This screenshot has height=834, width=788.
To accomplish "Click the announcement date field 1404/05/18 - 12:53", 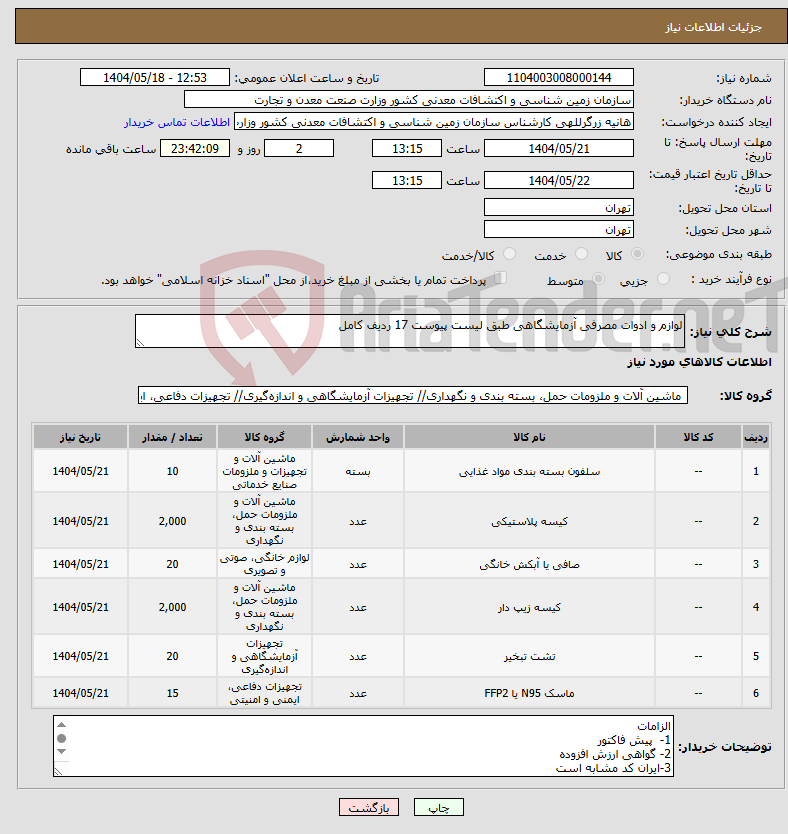I will 155,78.
